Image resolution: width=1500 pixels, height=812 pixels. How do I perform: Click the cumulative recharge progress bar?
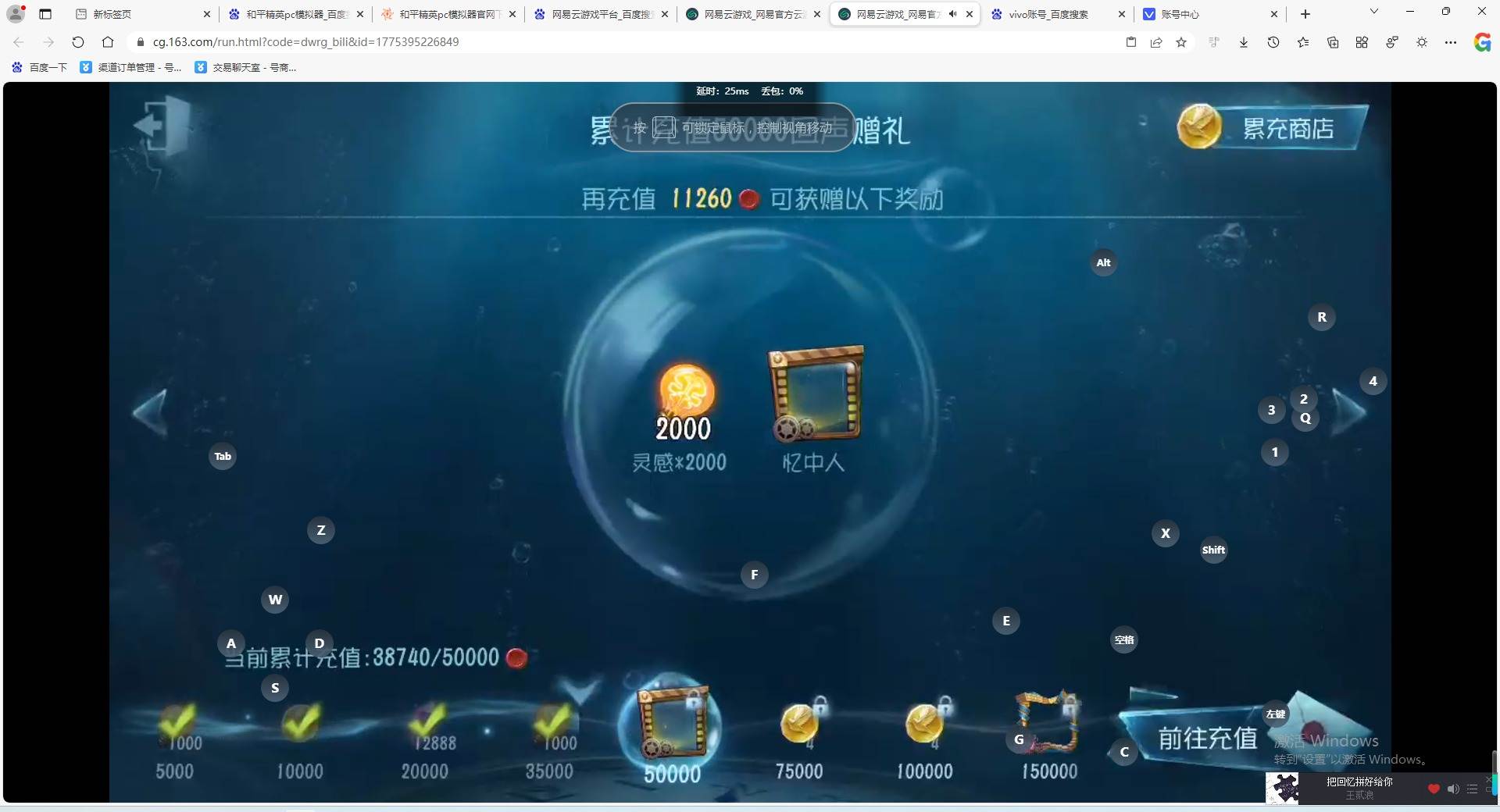(x=367, y=657)
